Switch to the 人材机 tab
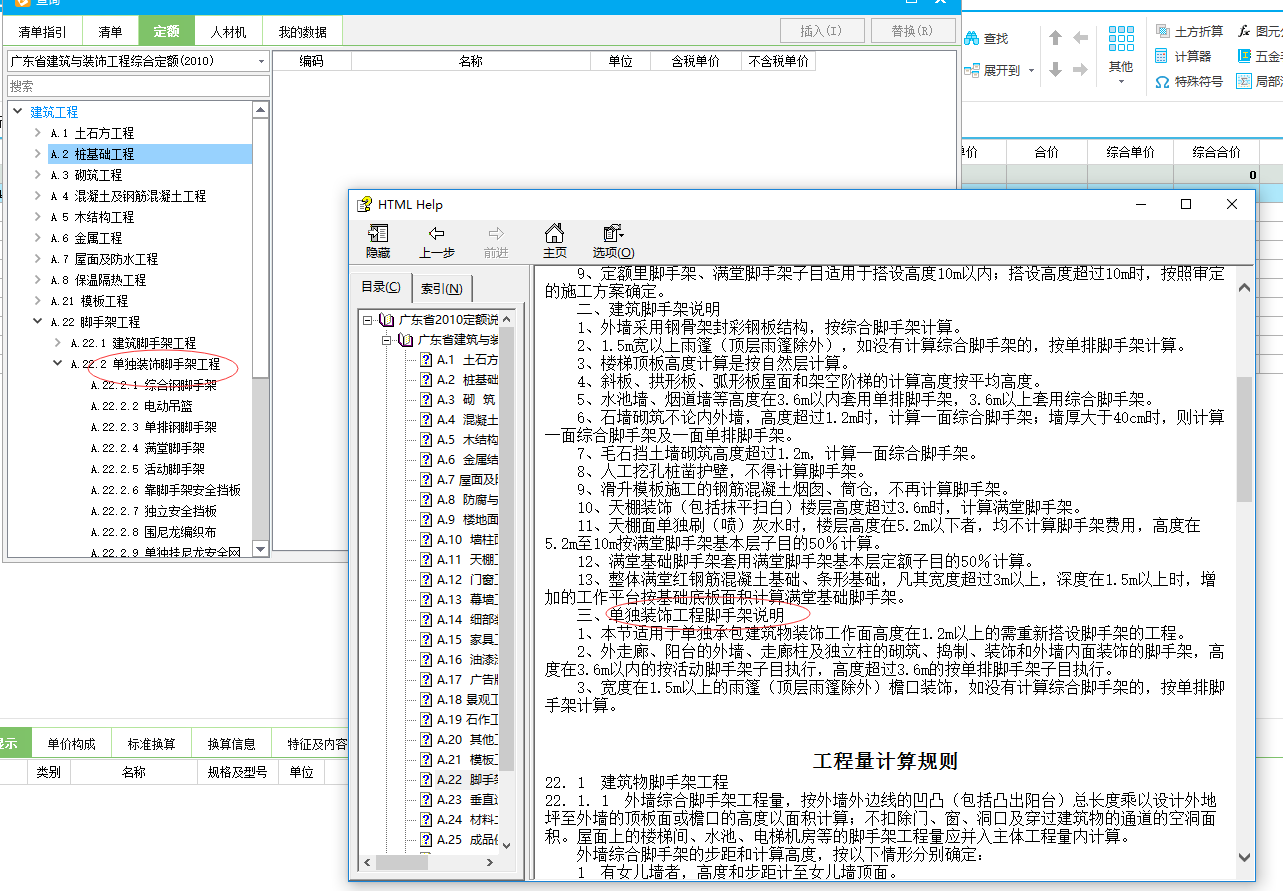The width and height of the screenshot is (1283, 891). click(228, 32)
